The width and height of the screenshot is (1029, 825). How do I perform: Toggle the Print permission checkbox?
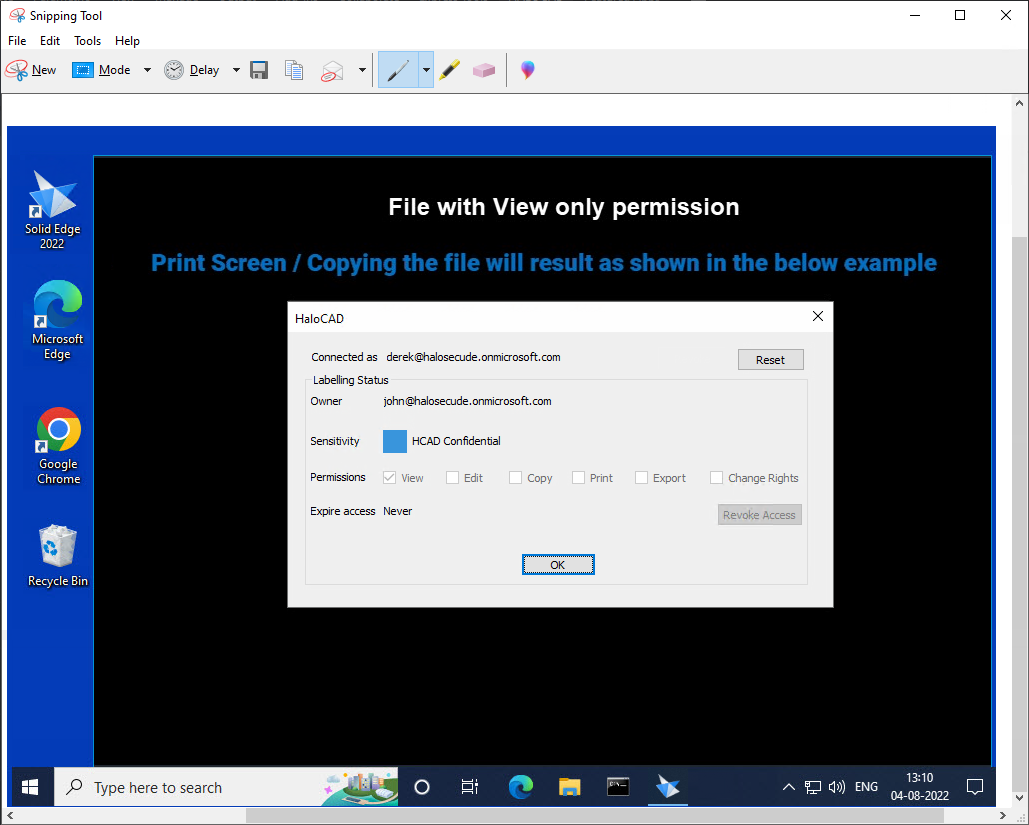579,478
